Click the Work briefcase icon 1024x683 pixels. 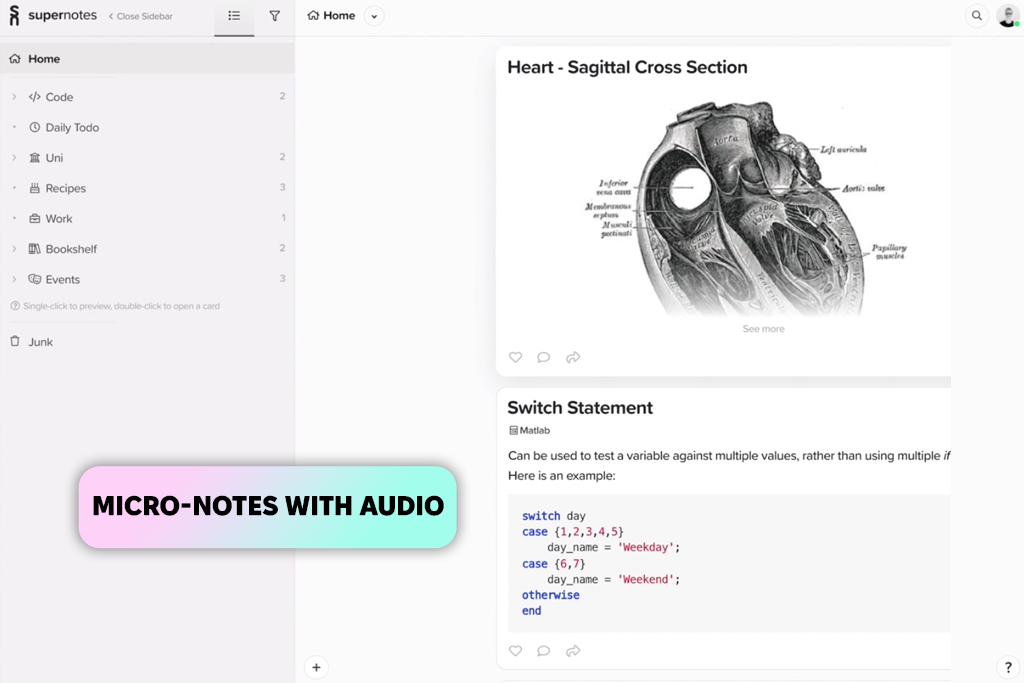point(35,219)
